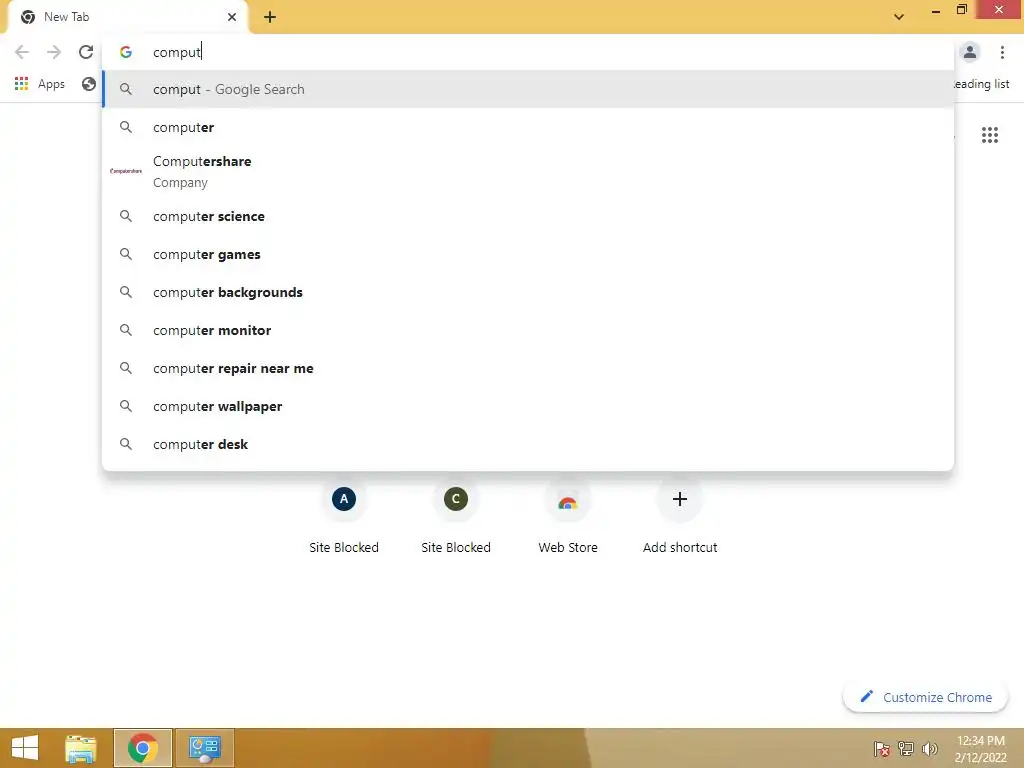Click search icon beside 'computer science'

click(125, 216)
